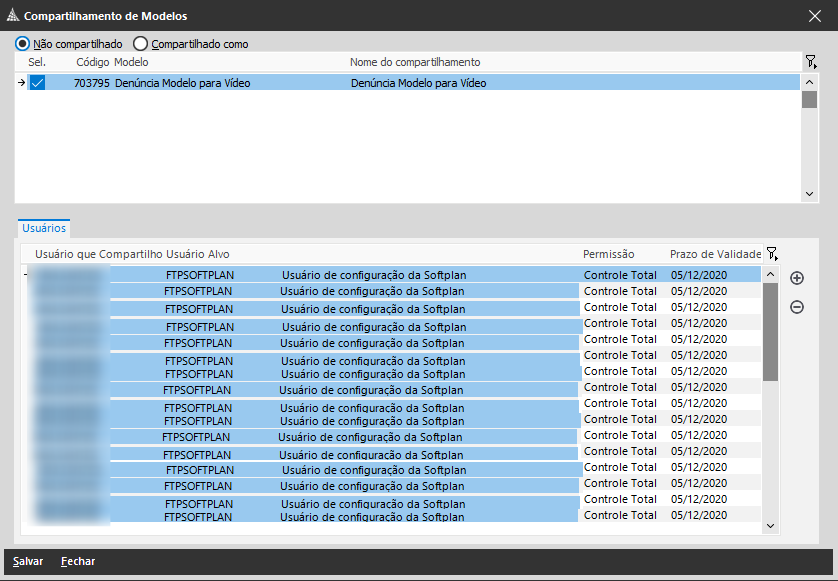838x581 pixels.
Task: Select the Não compartilhado radio button
Action: click(x=22, y=44)
